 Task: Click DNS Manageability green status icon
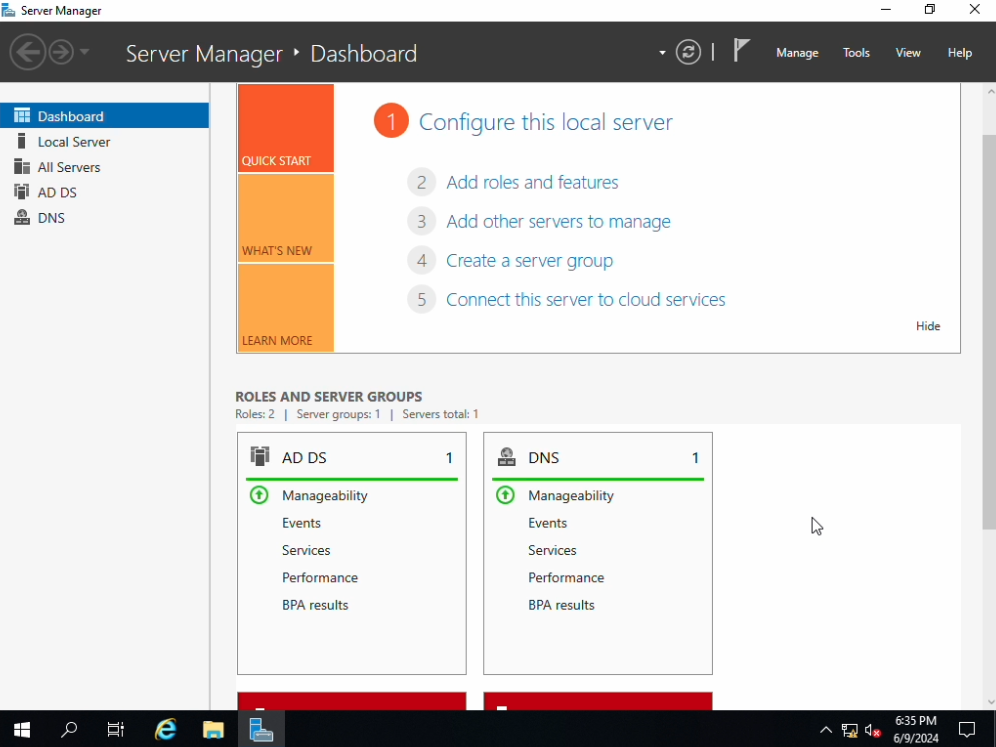[505, 495]
